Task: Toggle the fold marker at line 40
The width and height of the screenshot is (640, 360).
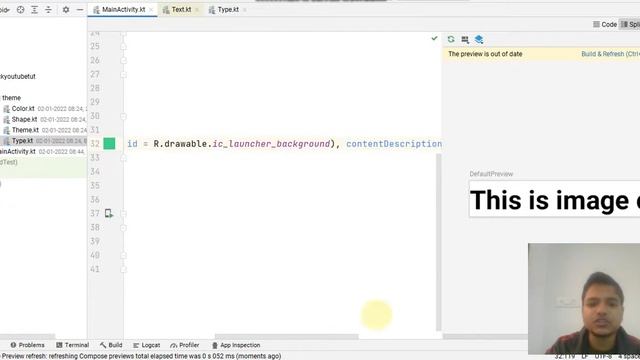Action: coord(123,256)
